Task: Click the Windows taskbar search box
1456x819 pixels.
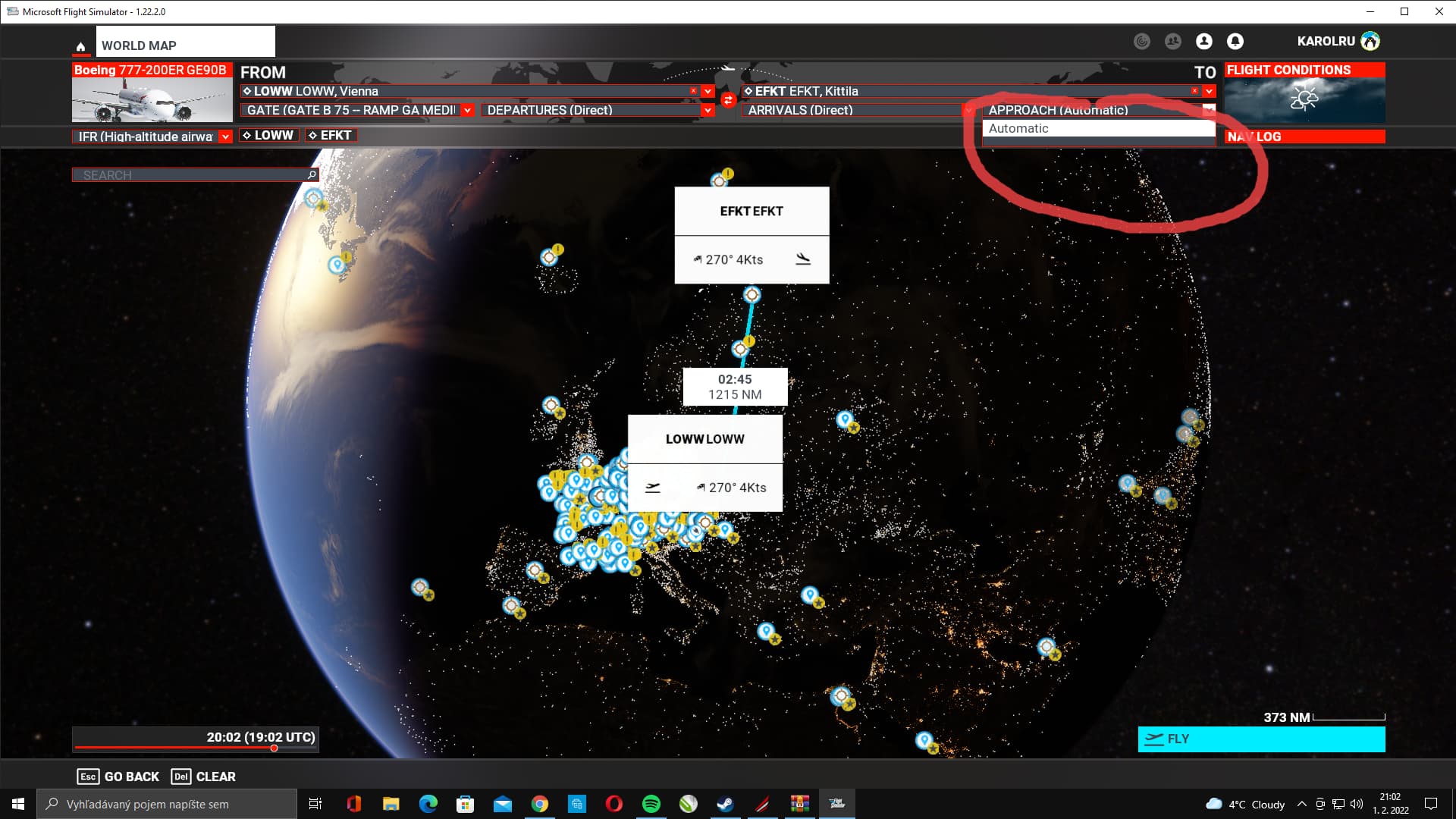Action: pos(167,804)
